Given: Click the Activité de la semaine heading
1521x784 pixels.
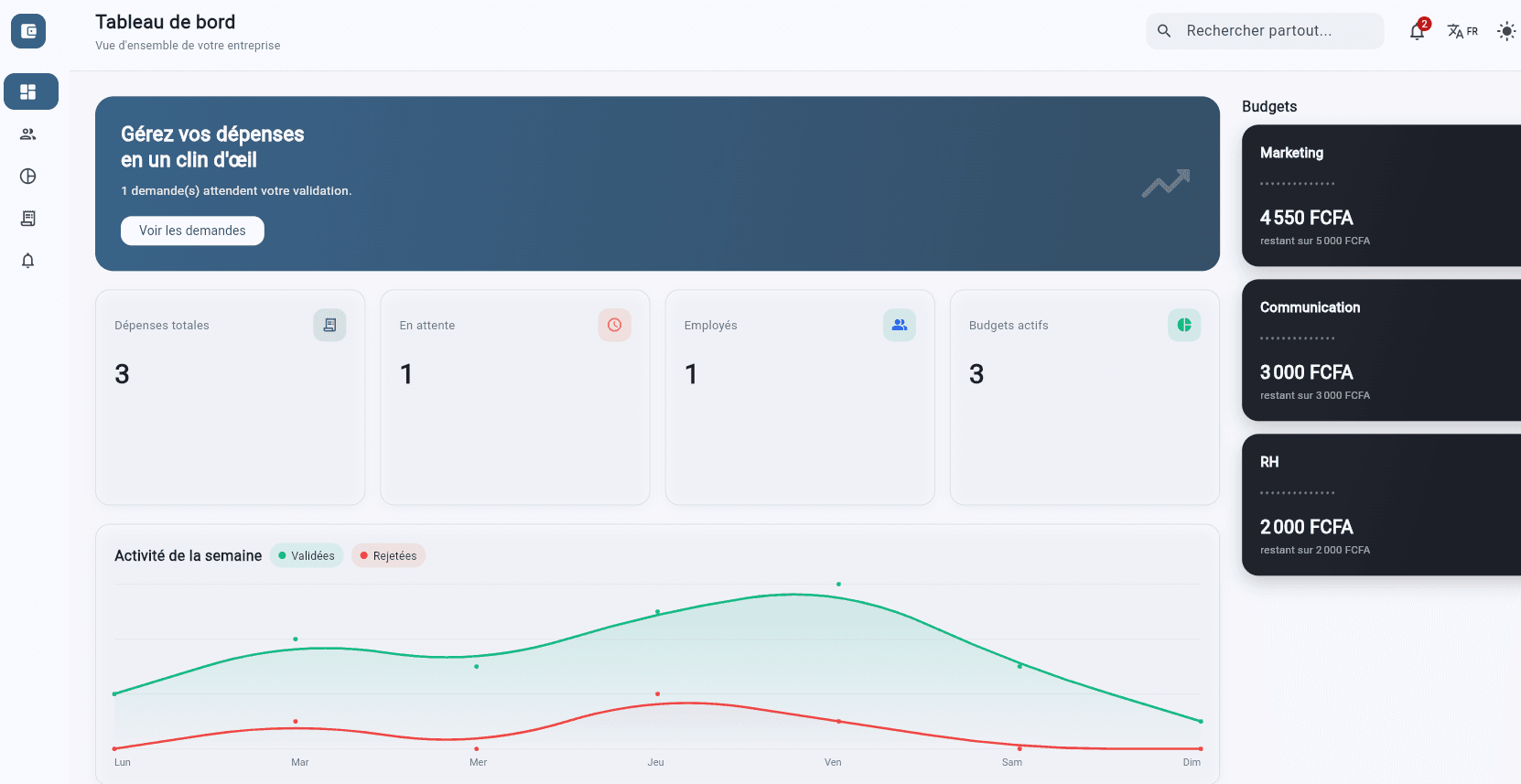Looking at the screenshot, I should pos(189,555).
